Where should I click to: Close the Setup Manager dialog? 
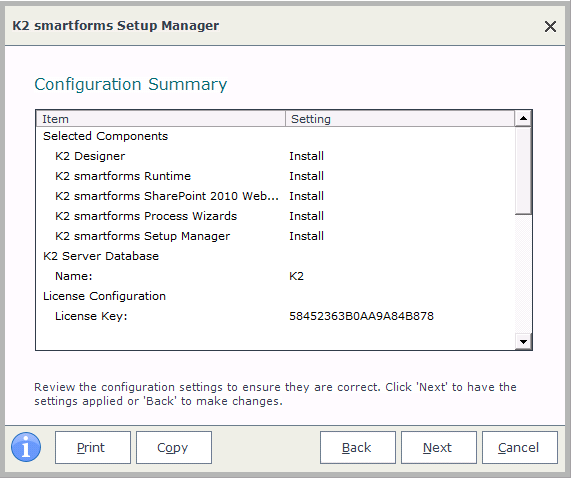point(550,26)
